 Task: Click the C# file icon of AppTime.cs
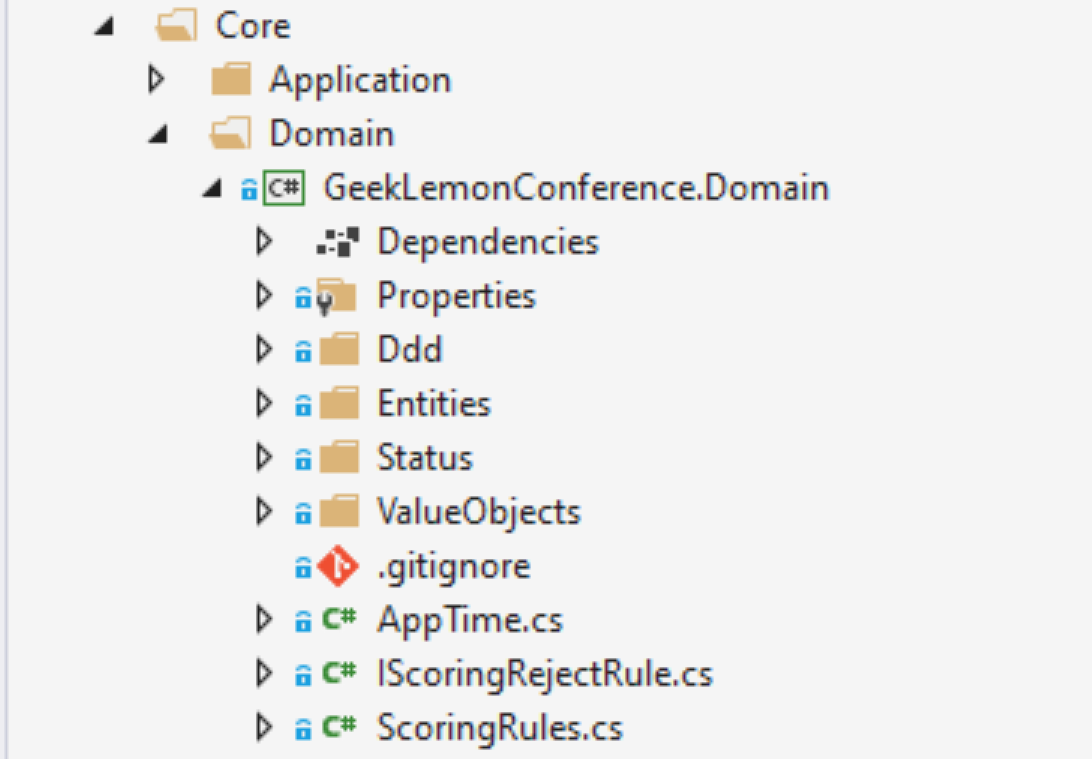click(x=339, y=619)
